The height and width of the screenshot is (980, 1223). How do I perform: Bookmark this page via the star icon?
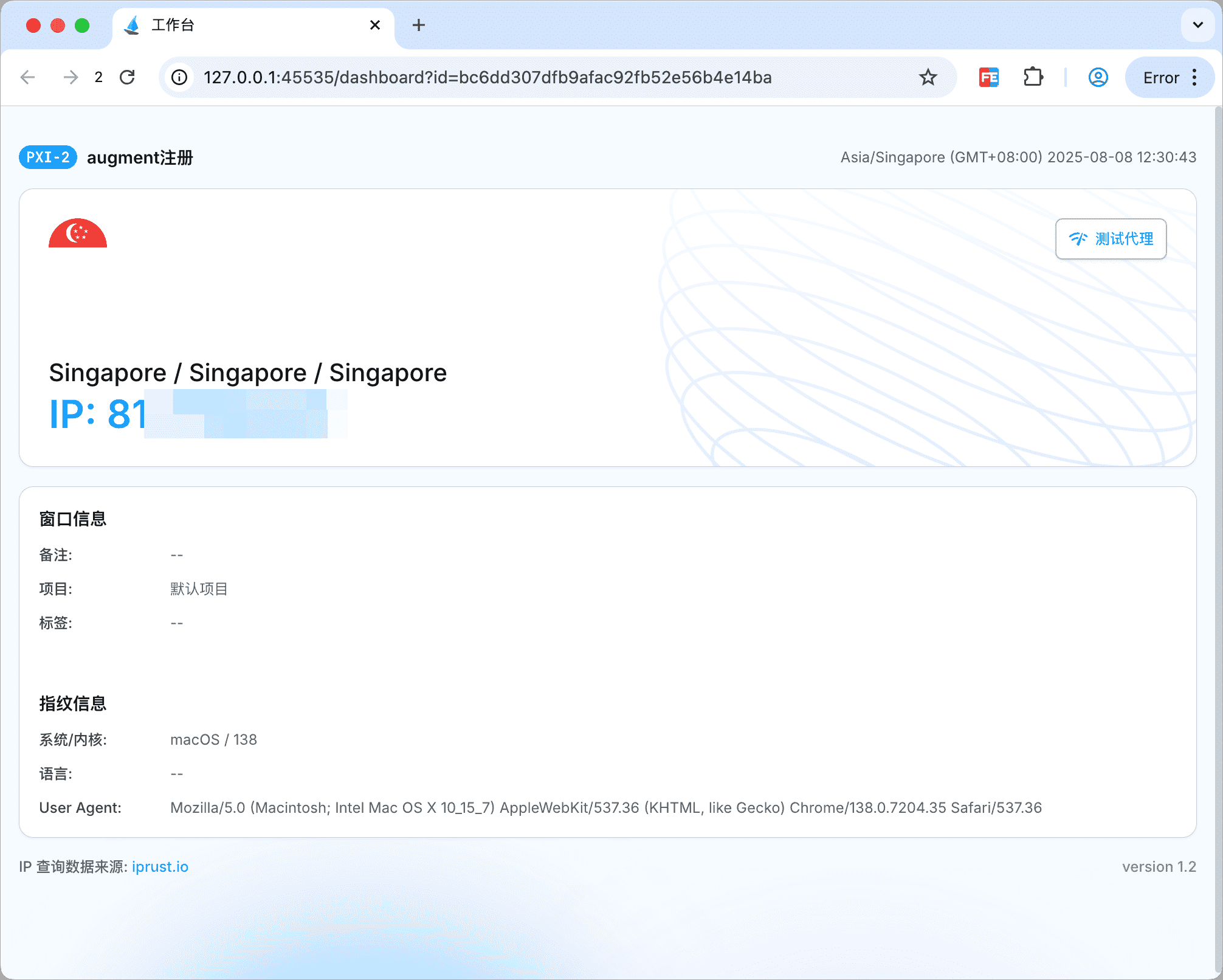coord(928,77)
